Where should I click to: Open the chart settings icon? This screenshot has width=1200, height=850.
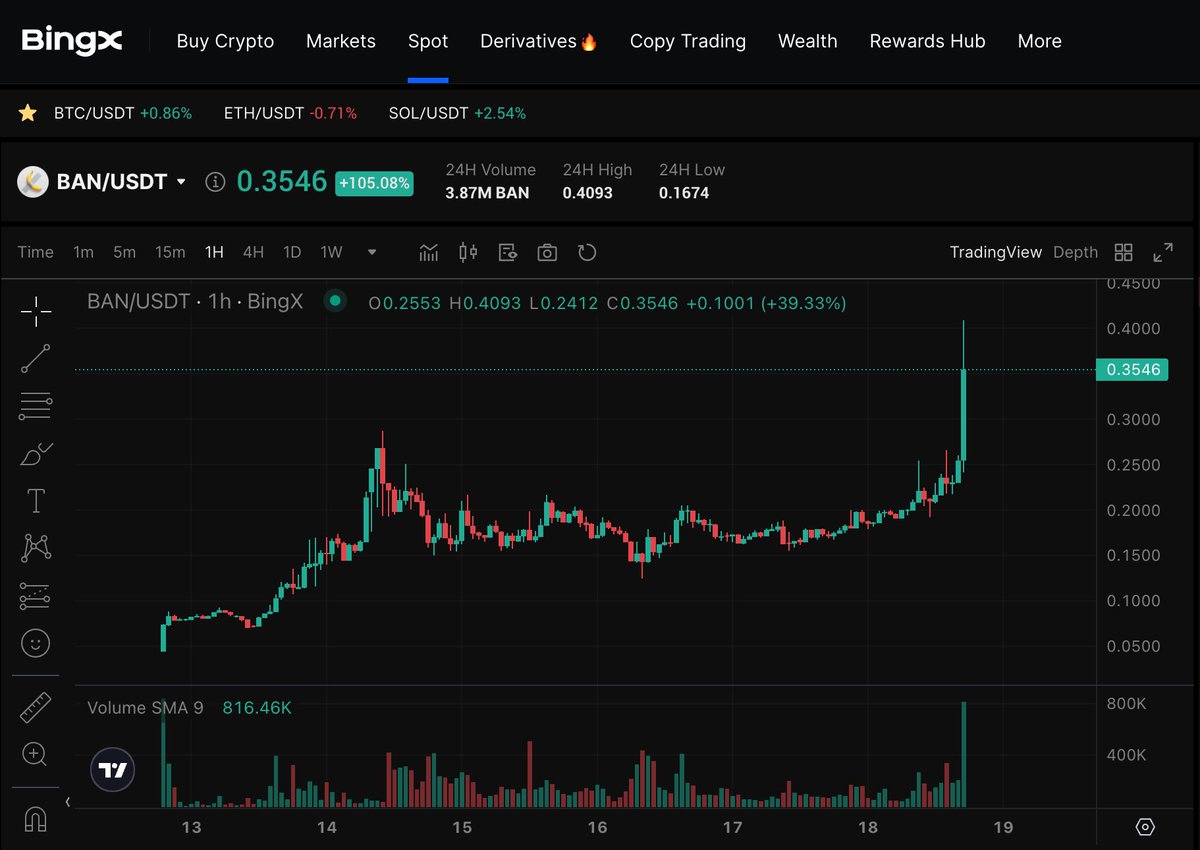(507, 252)
